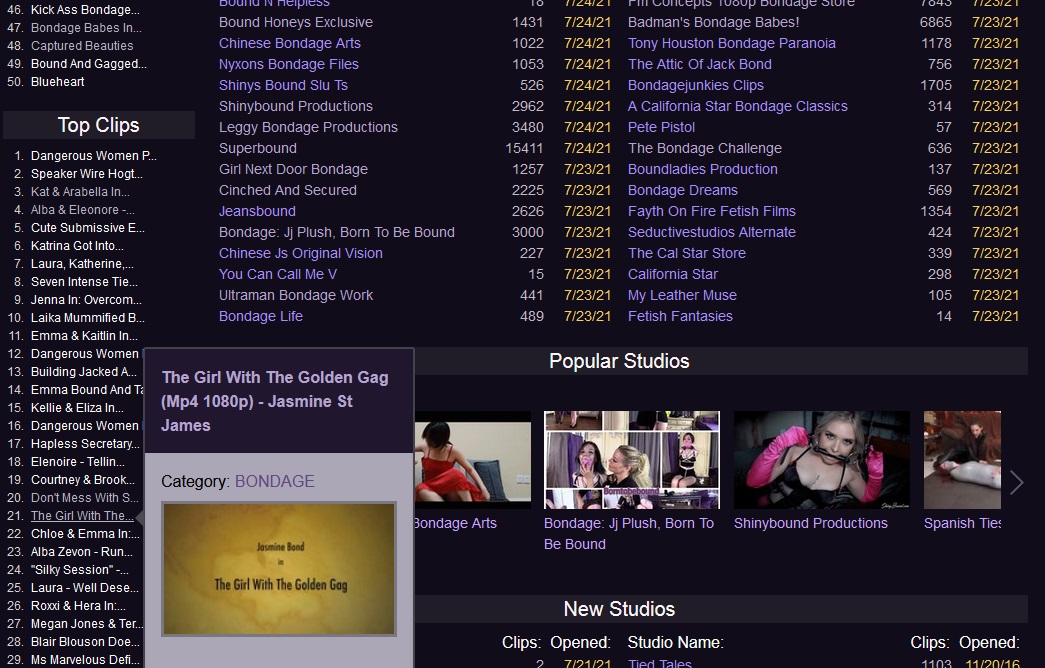
Task: Select the Top Clips section header
Action: point(99,125)
